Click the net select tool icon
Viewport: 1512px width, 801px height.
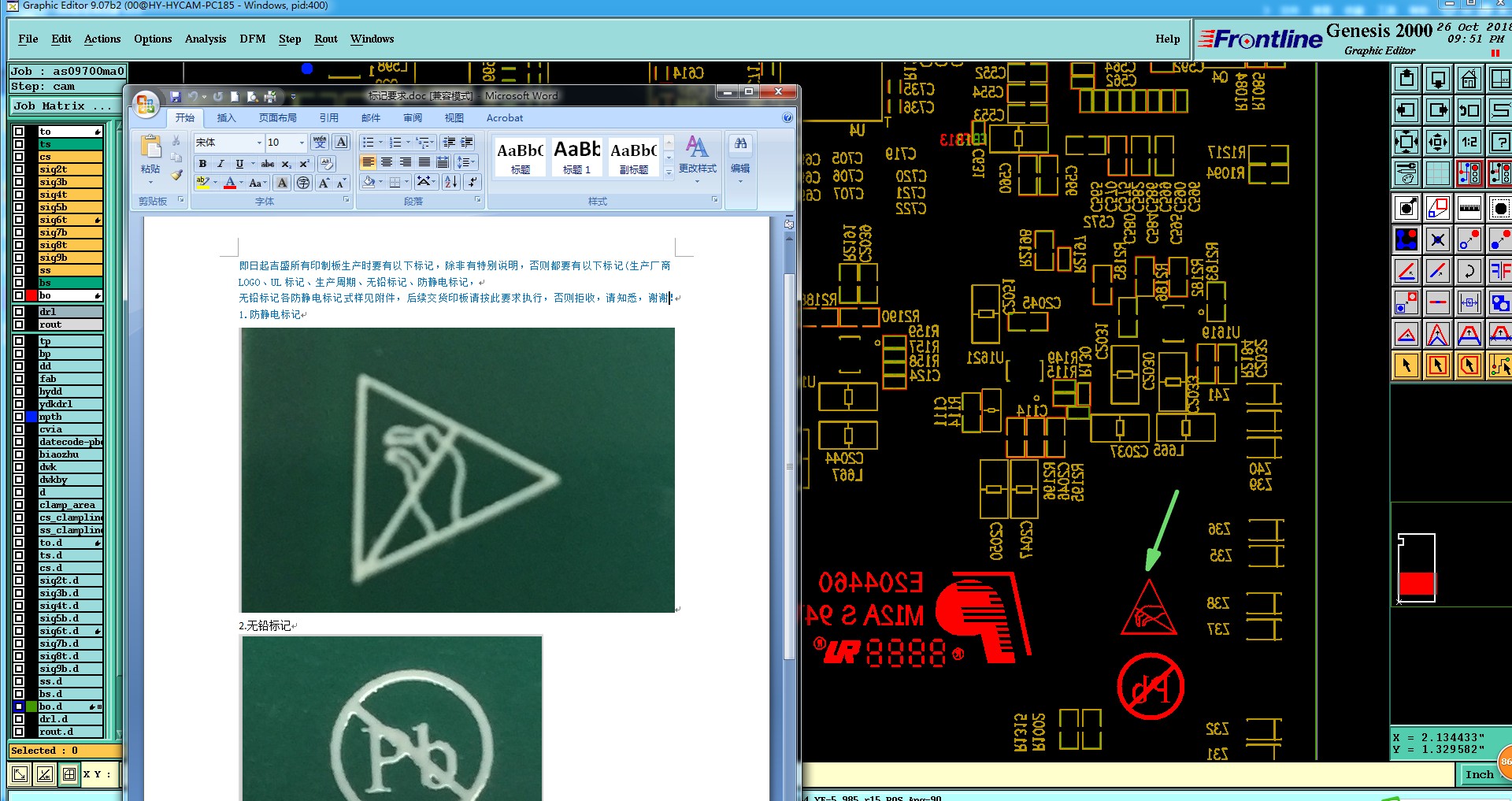[x=1499, y=365]
